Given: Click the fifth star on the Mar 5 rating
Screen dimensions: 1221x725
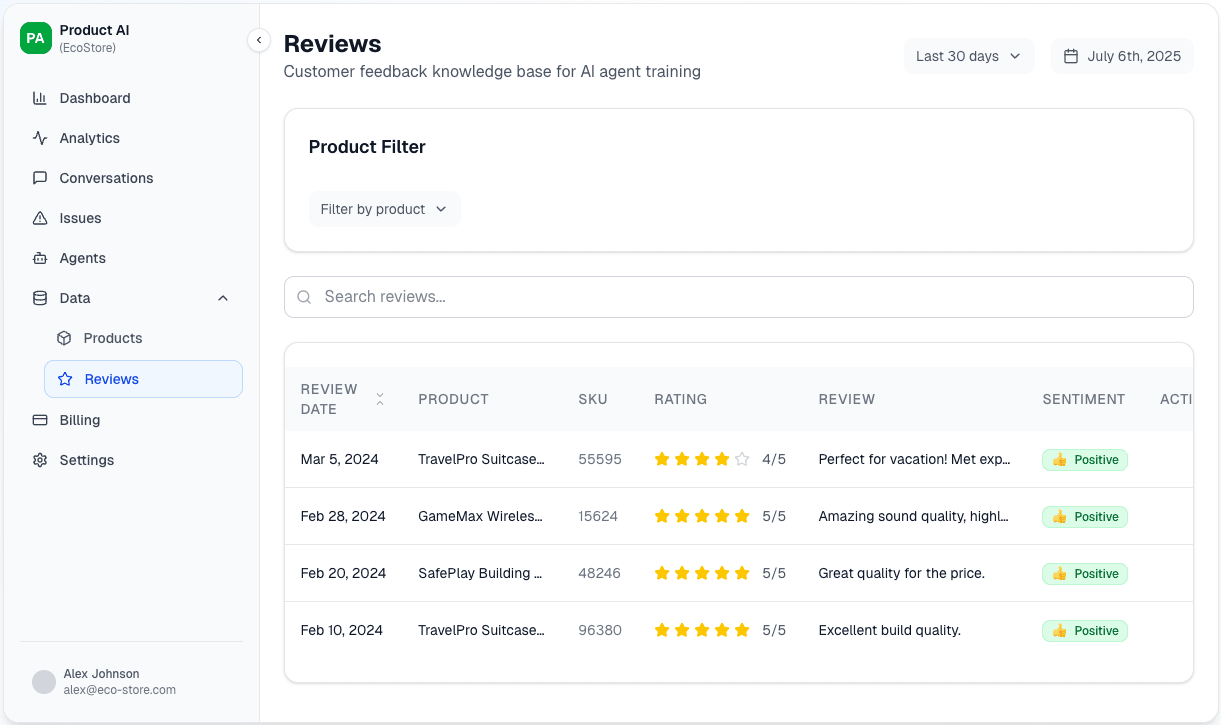Looking at the screenshot, I should coord(740,458).
